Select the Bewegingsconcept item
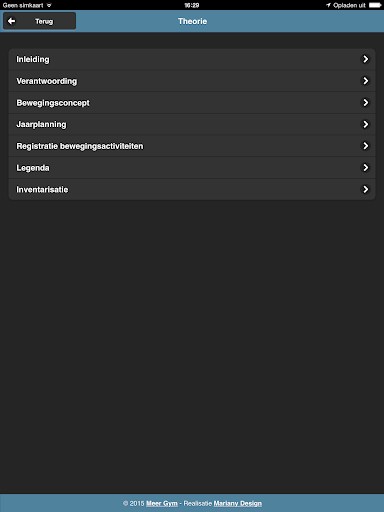Screen dimensions: 384x512 point(192,103)
